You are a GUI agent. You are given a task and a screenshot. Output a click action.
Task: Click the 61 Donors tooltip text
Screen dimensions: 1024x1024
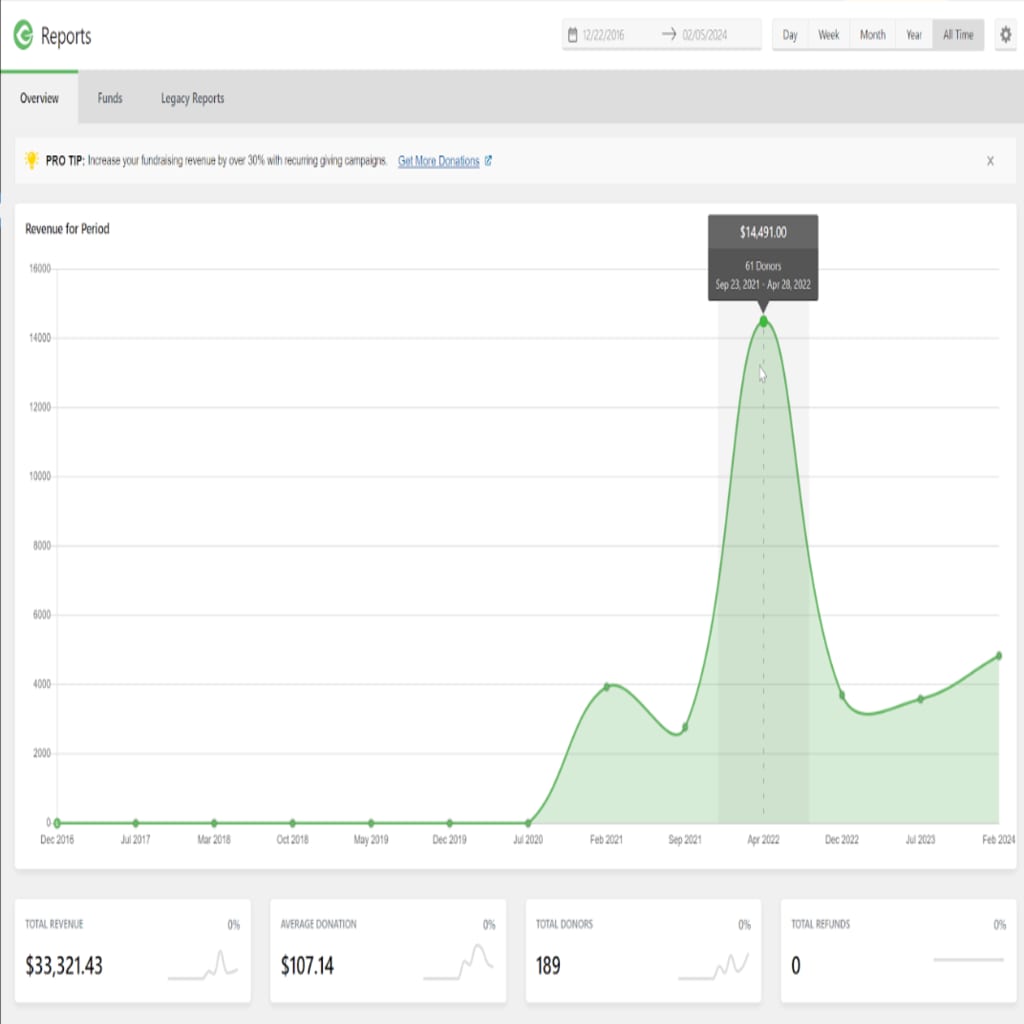point(763,266)
